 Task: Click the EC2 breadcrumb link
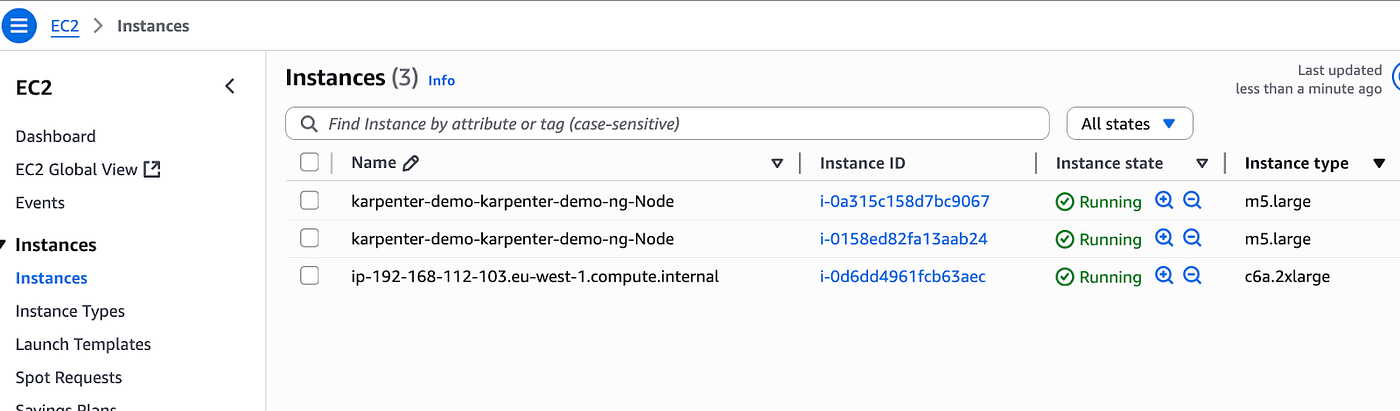[x=65, y=26]
